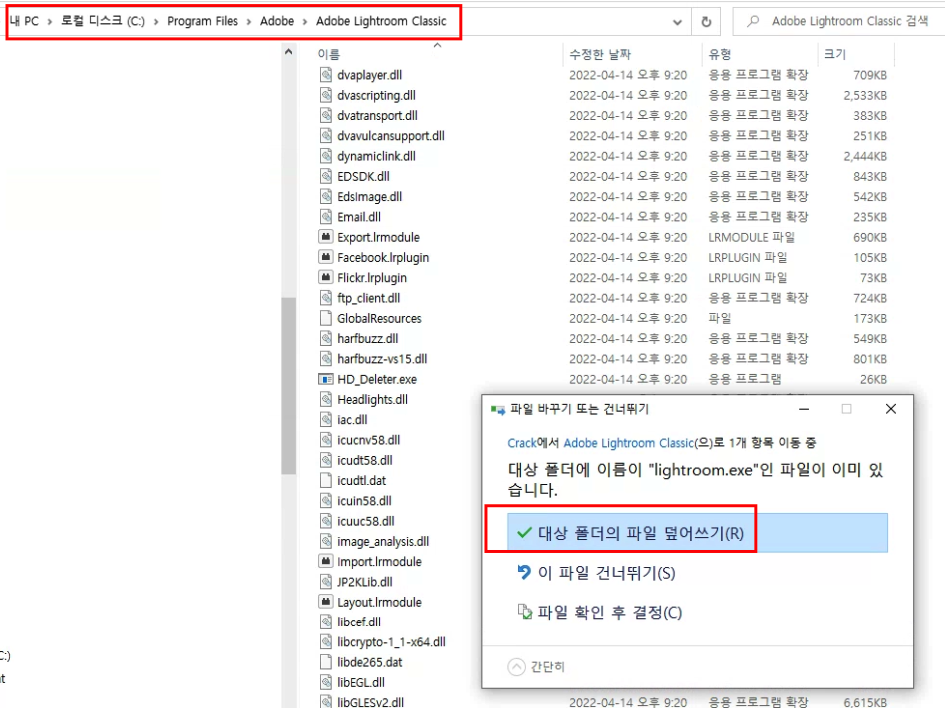
Task: Collapse dialog details with 간단히 toggle
Action: [536, 666]
